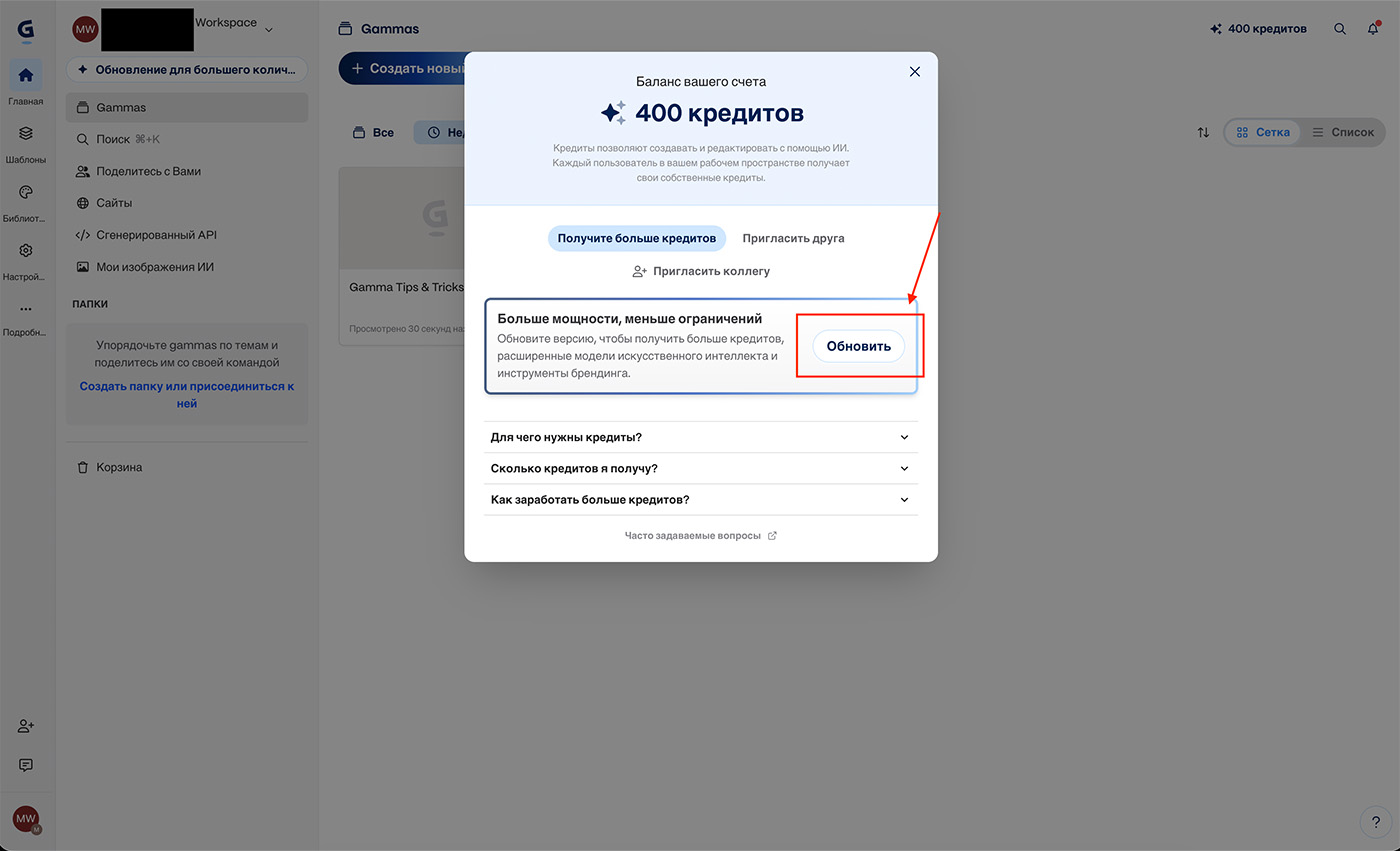Viewport: 1400px width, 851px height.
Task: Click the search magnifier icon top right
Action: [1340, 29]
